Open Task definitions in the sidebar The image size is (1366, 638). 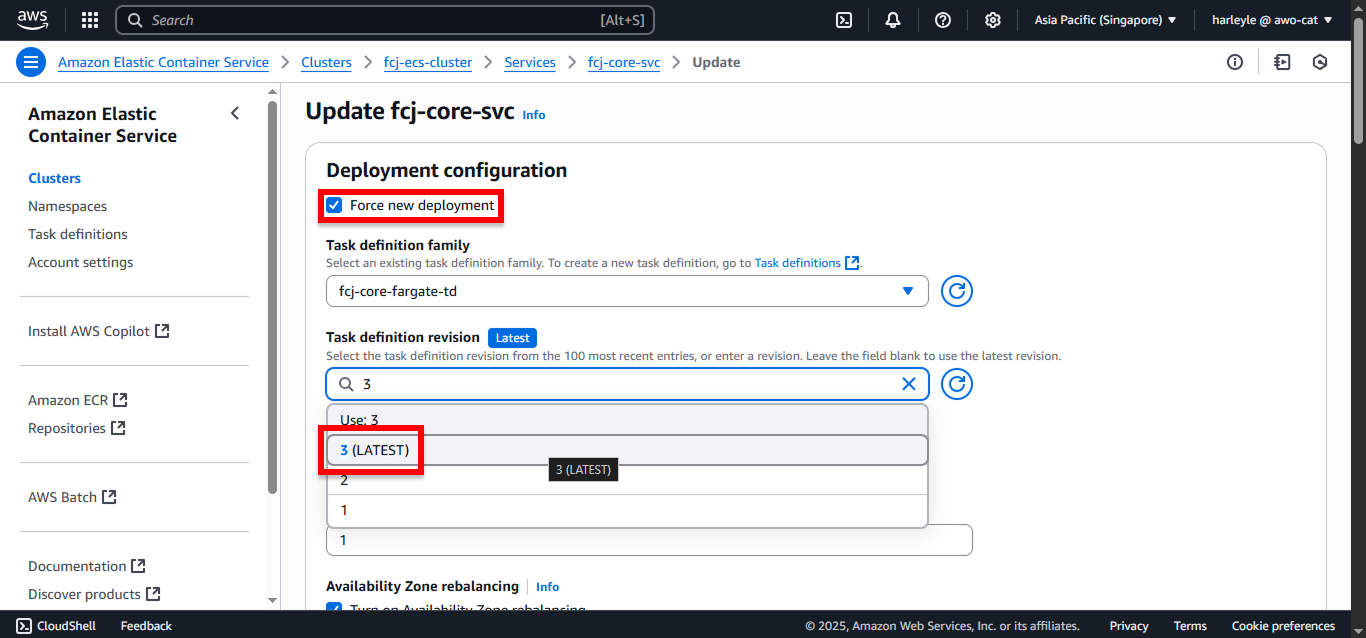click(78, 234)
